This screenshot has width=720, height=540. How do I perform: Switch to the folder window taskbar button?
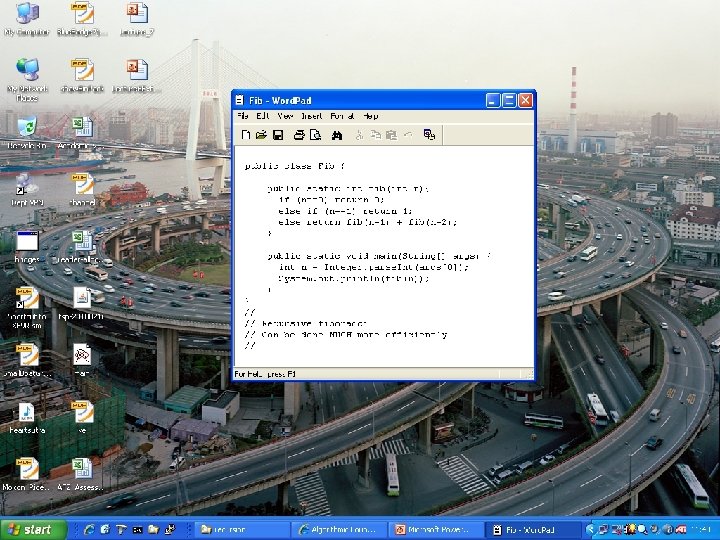[241, 530]
